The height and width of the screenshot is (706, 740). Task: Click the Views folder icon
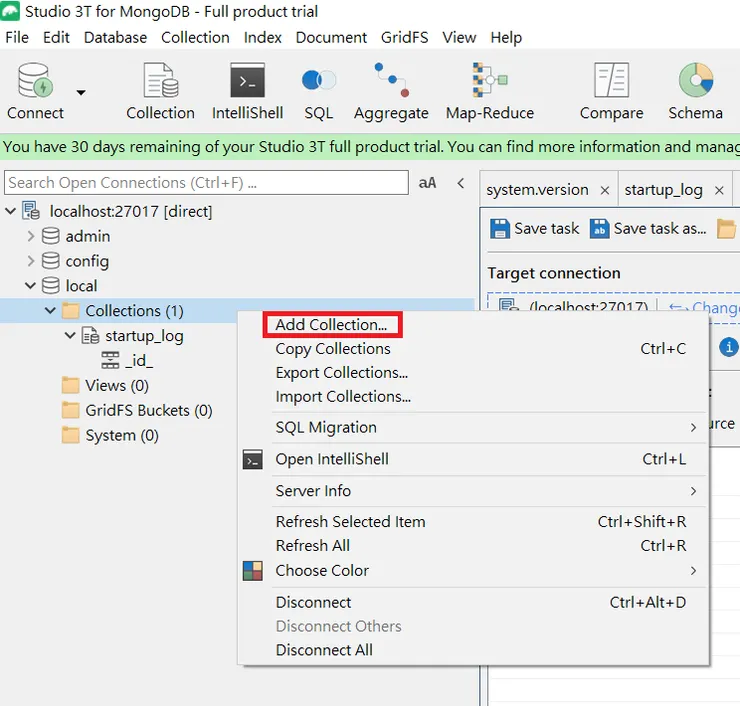[x=71, y=386]
